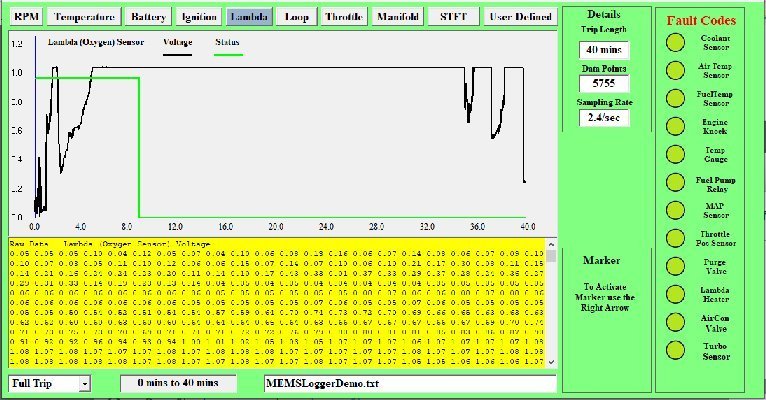Open the Loop tab
Image resolution: width=766 pixels, height=400 pixels.
tap(297, 17)
